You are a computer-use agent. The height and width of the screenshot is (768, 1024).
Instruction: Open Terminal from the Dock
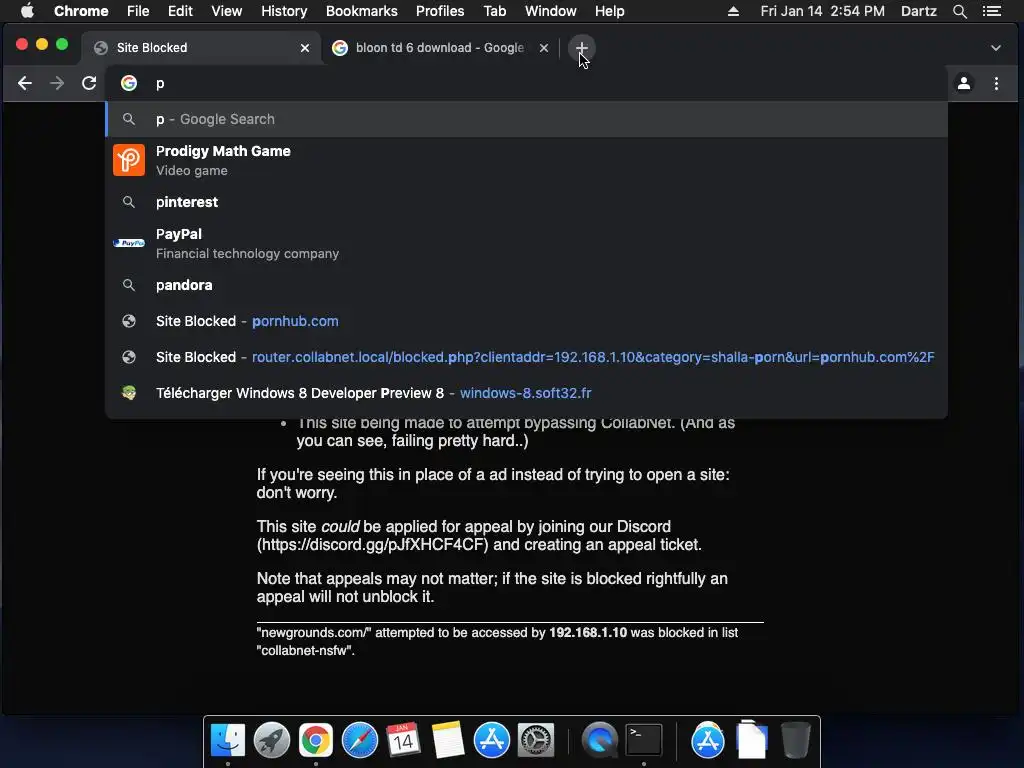(x=644, y=740)
